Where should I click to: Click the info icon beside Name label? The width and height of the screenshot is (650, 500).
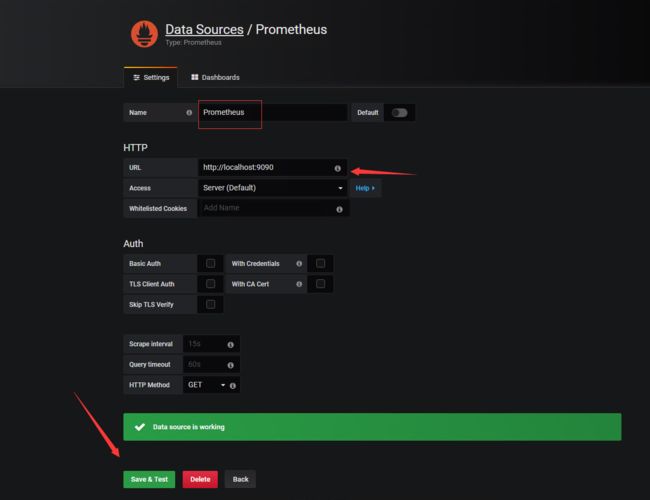click(189, 112)
